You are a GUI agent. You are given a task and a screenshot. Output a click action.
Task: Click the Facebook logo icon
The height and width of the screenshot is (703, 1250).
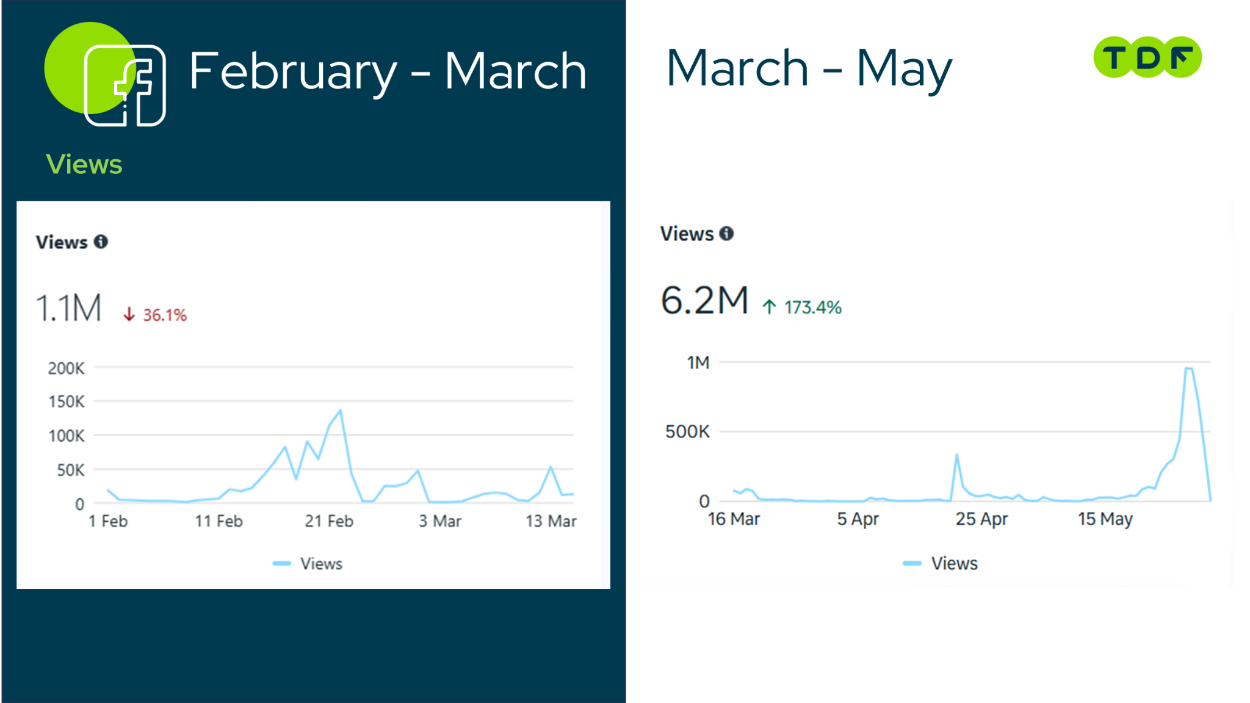coord(125,85)
